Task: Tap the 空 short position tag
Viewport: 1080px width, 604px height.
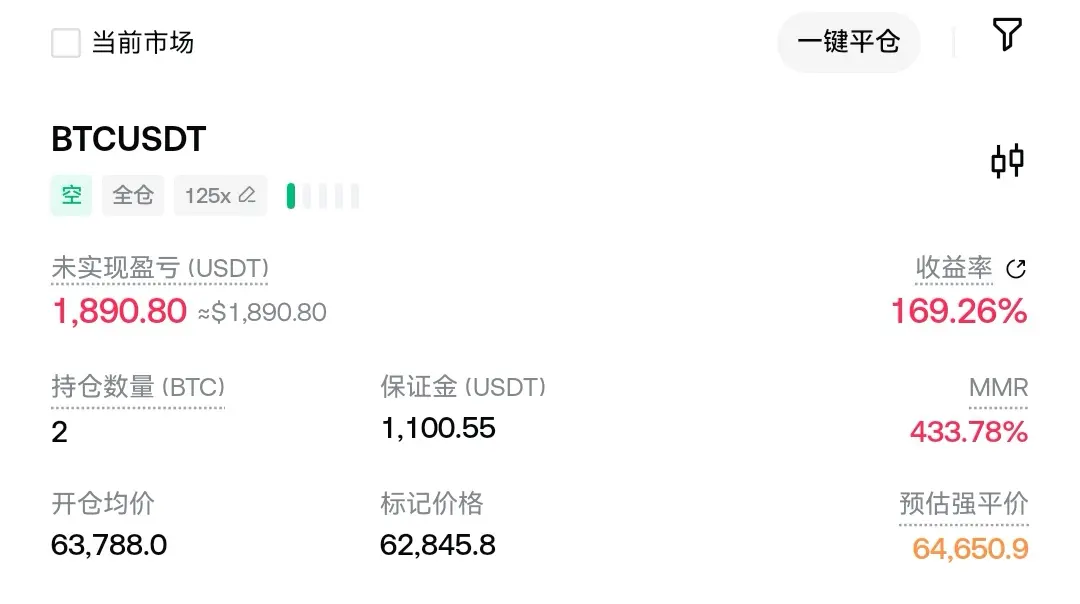Action: click(72, 196)
